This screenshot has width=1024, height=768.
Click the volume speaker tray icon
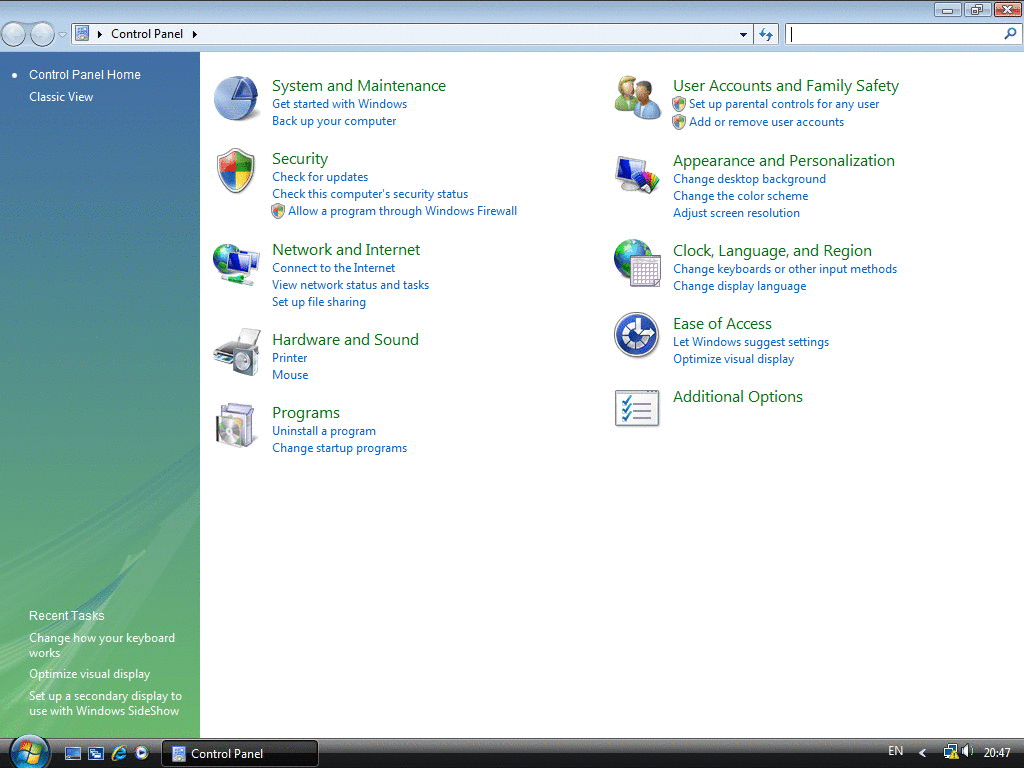coord(967,752)
